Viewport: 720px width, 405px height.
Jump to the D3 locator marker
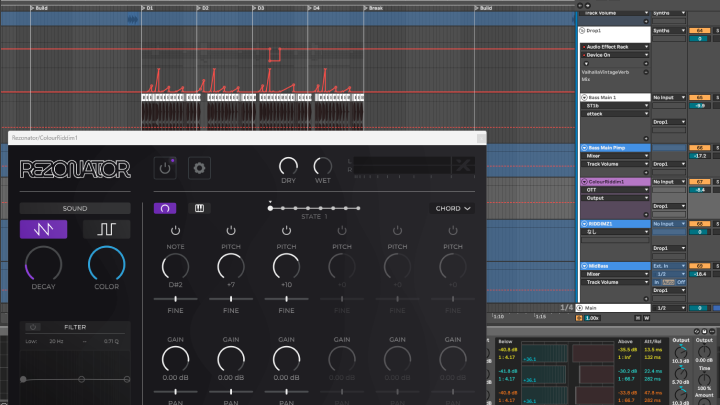click(259, 8)
